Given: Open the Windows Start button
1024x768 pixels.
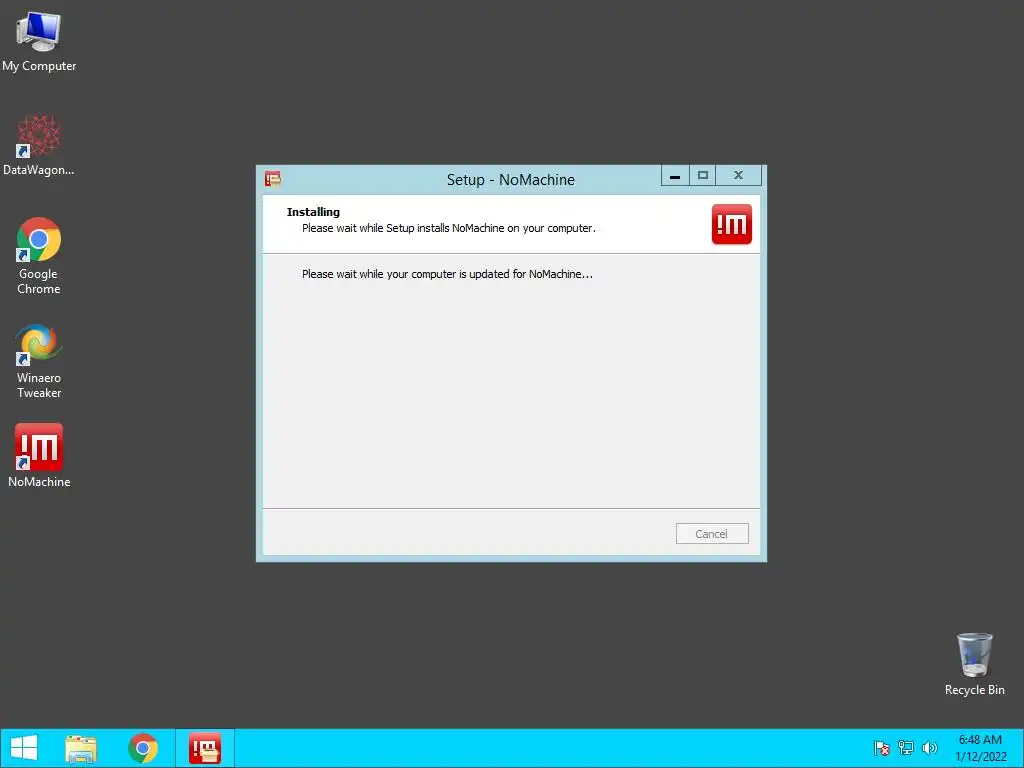Looking at the screenshot, I should click(24, 748).
